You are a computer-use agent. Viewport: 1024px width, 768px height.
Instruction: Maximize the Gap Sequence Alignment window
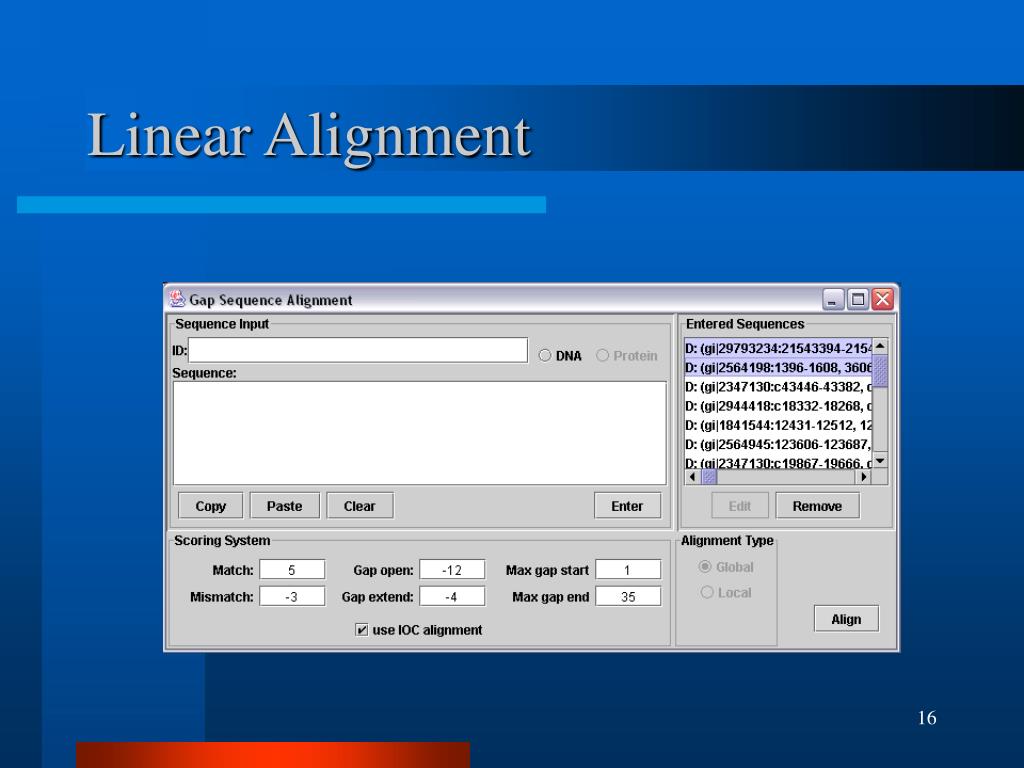tap(857, 299)
